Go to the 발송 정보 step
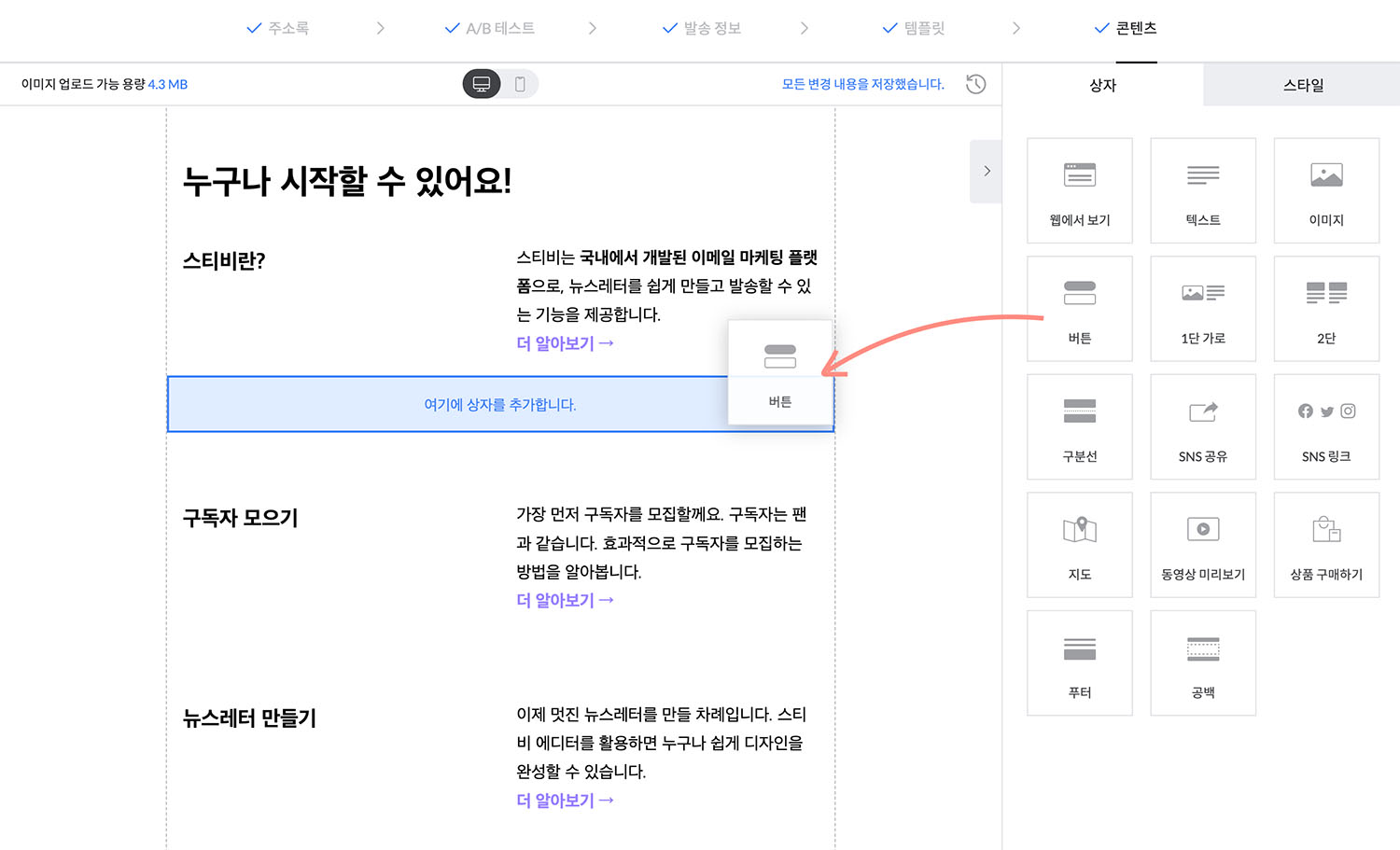 [702, 28]
